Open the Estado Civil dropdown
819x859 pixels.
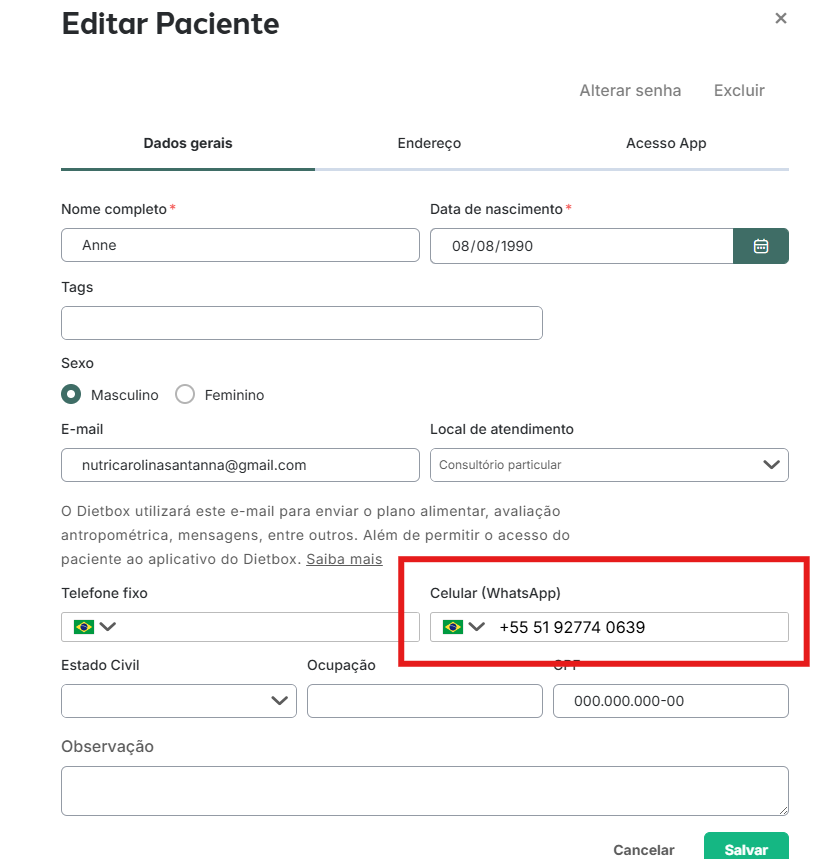click(179, 701)
